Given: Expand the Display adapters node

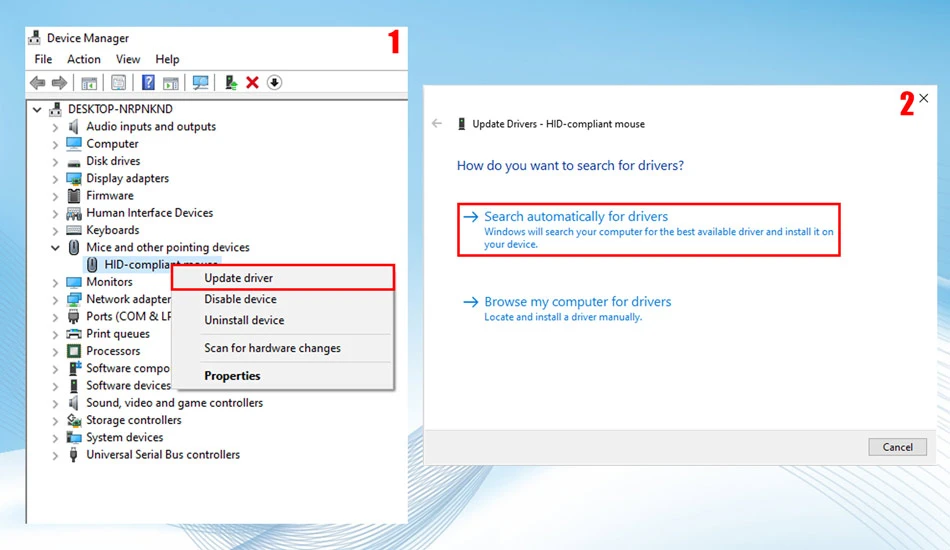Looking at the screenshot, I should 55,179.
